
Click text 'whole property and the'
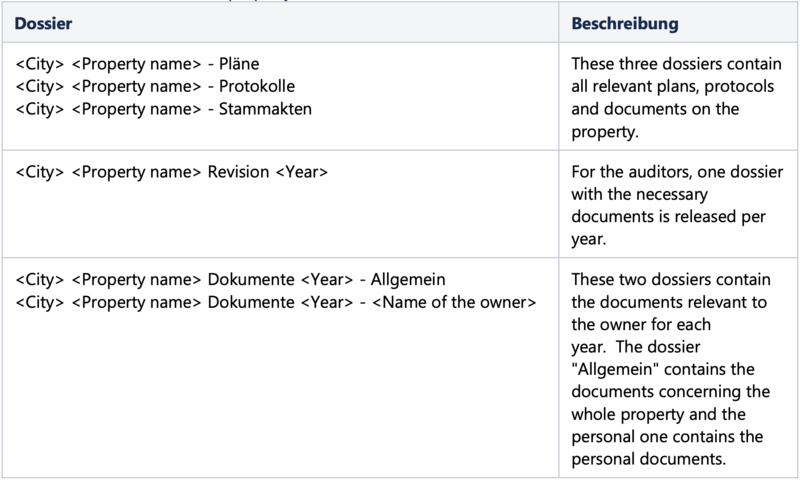click(x=658, y=414)
